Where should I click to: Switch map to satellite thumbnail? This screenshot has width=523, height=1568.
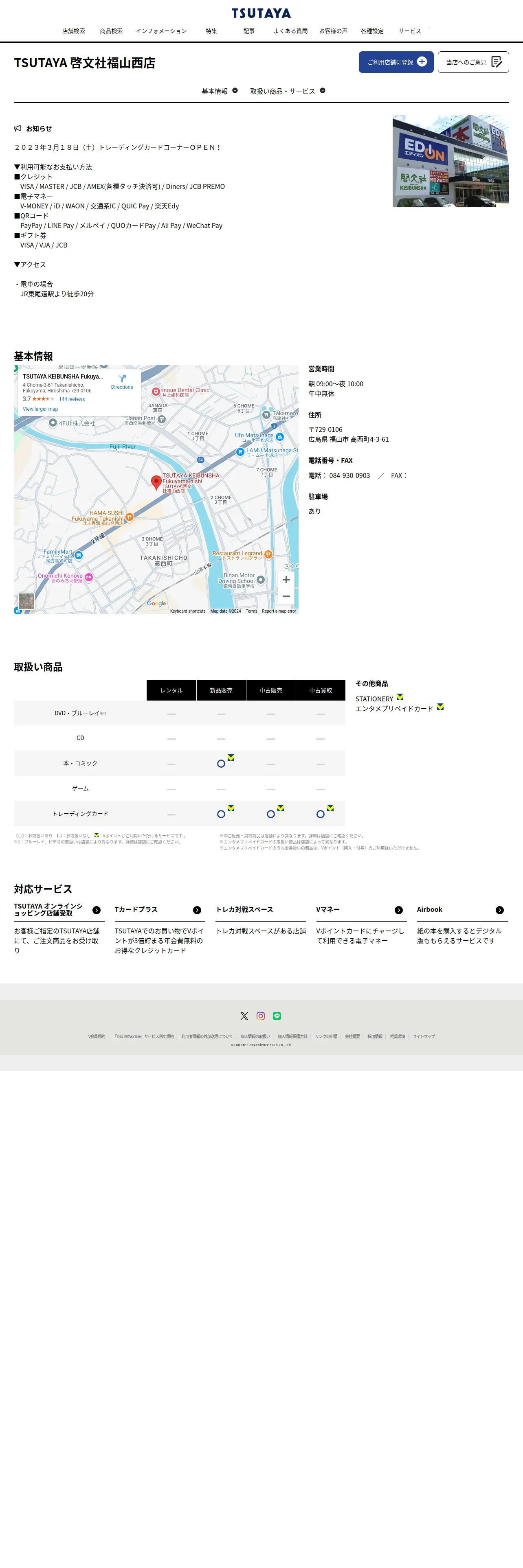point(26,601)
